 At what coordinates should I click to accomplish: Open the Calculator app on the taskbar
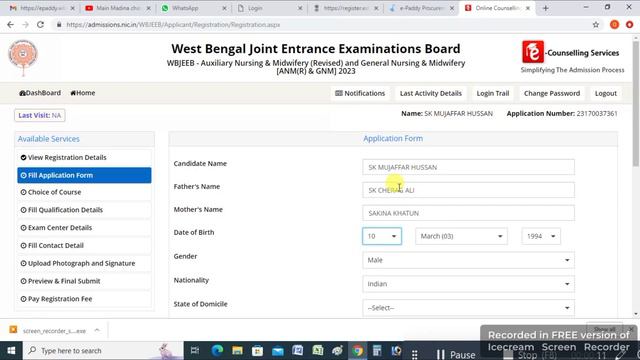tap(377, 350)
